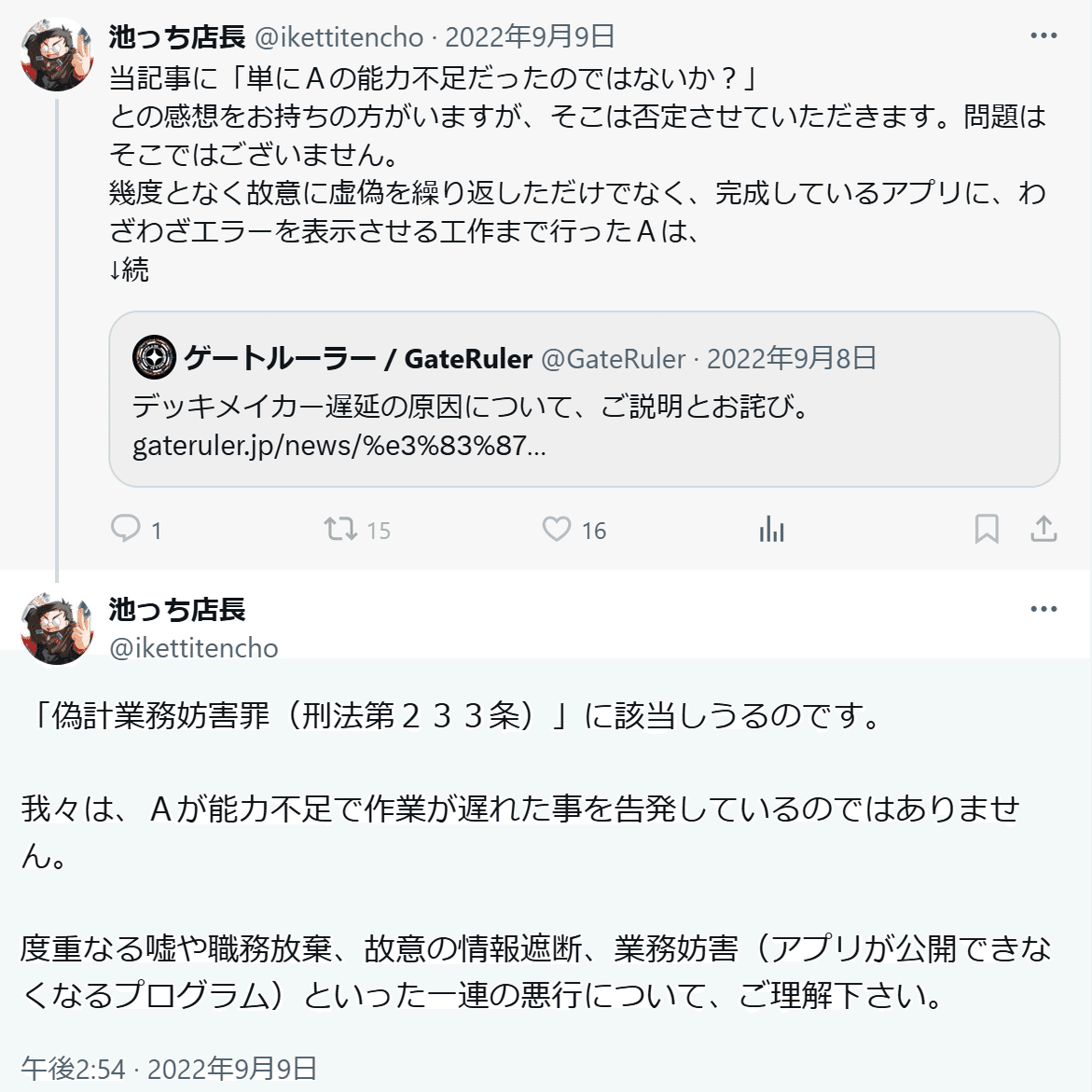Open the gateruler.jp/news link
The height and width of the screenshot is (1092, 1092).
click(339, 446)
